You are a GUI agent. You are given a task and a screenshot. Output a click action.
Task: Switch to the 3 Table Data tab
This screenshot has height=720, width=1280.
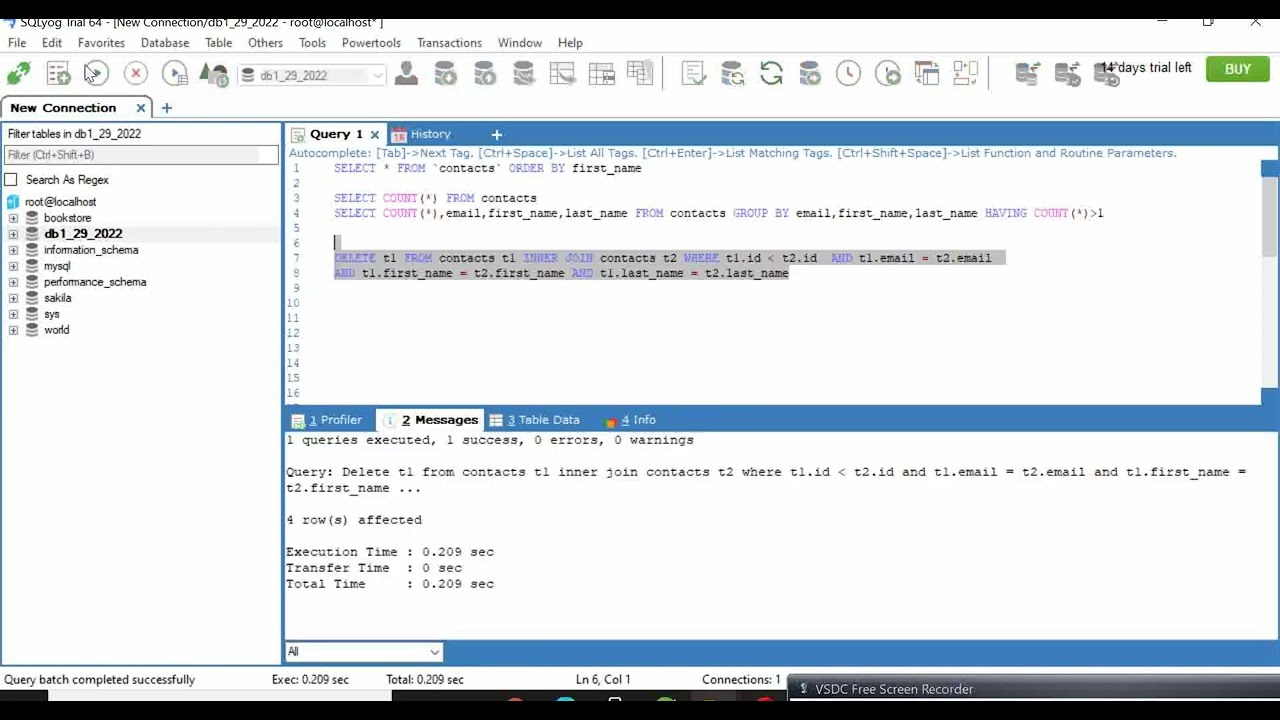click(x=535, y=420)
